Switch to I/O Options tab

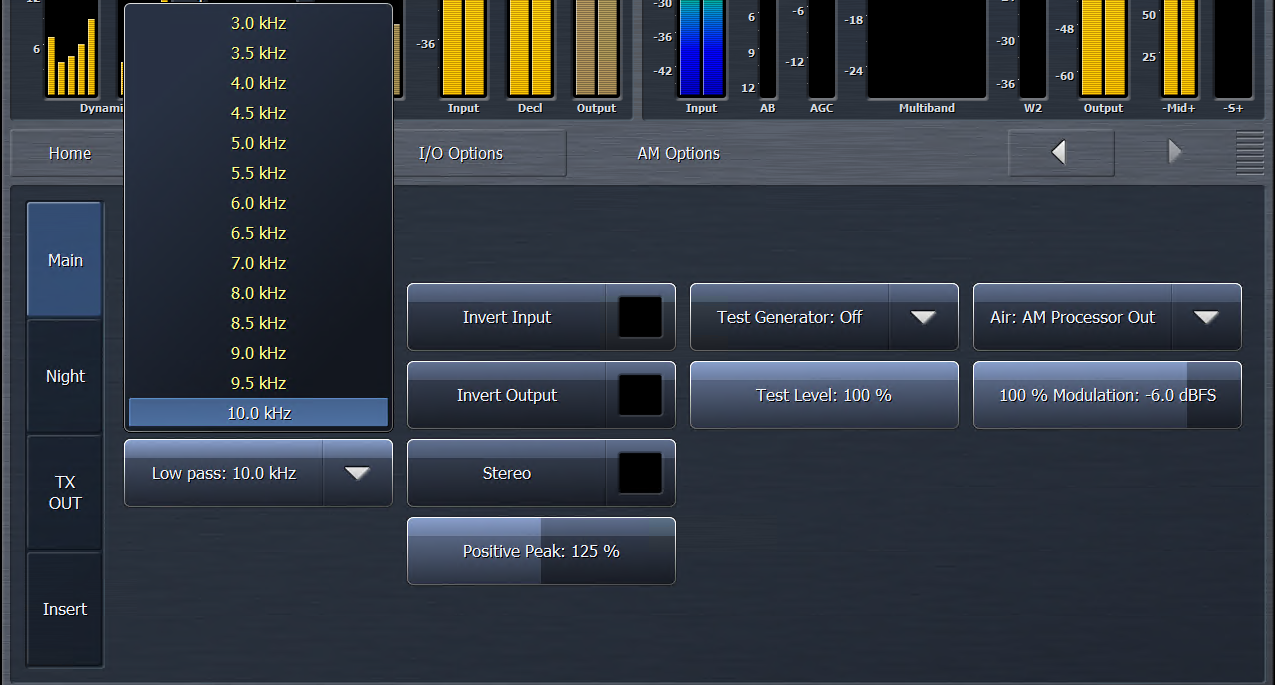(x=461, y=153)
